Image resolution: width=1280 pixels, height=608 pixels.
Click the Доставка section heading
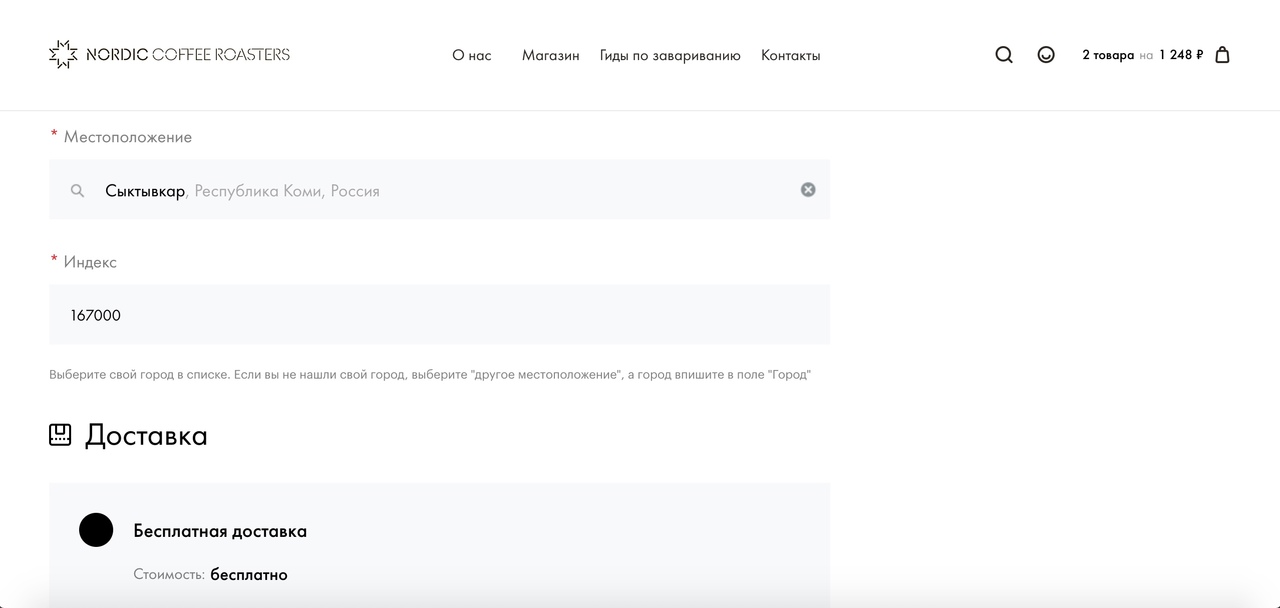[x=146, y=436]
